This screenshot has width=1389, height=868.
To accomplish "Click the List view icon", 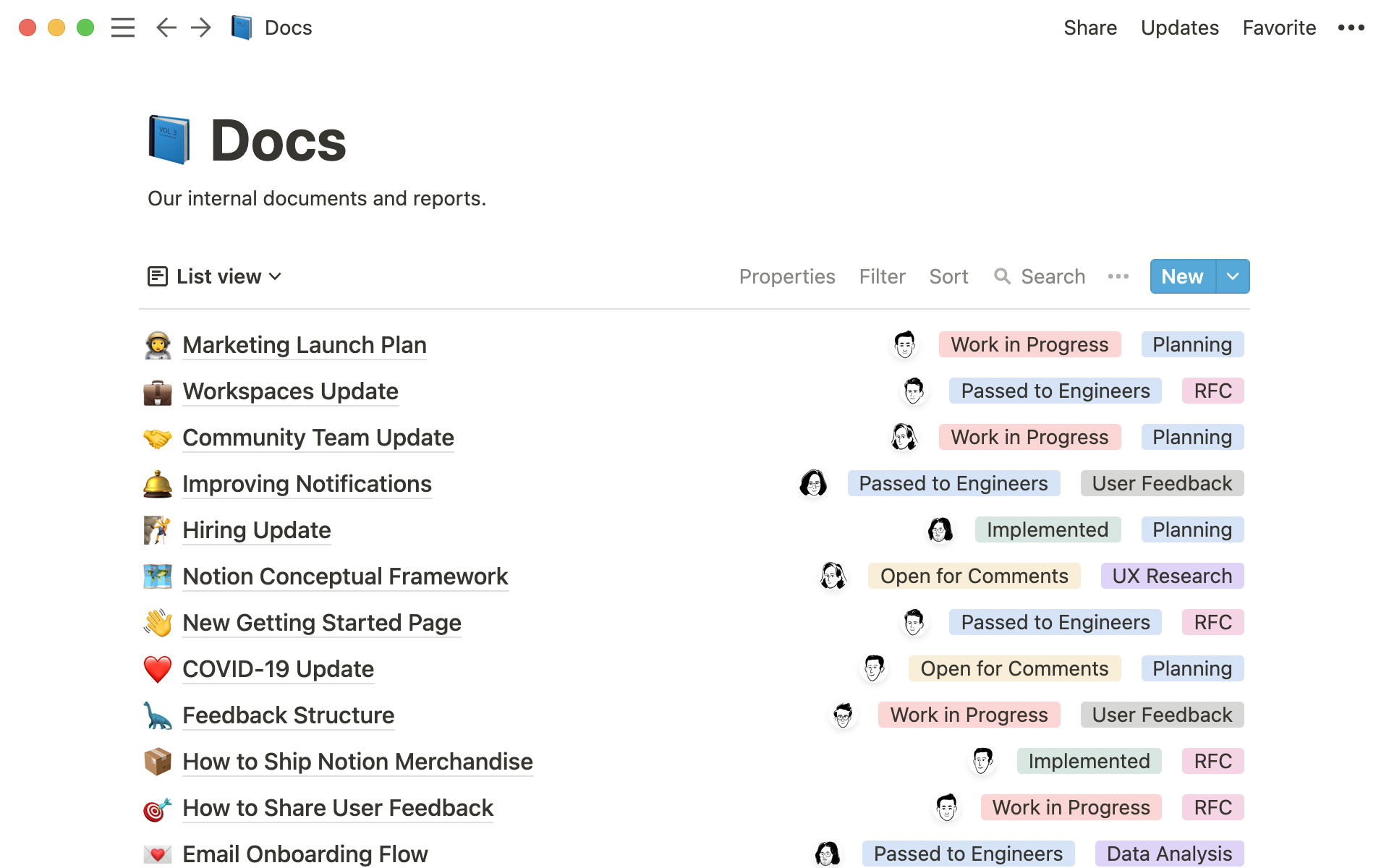I will click(x=156, y=276).
